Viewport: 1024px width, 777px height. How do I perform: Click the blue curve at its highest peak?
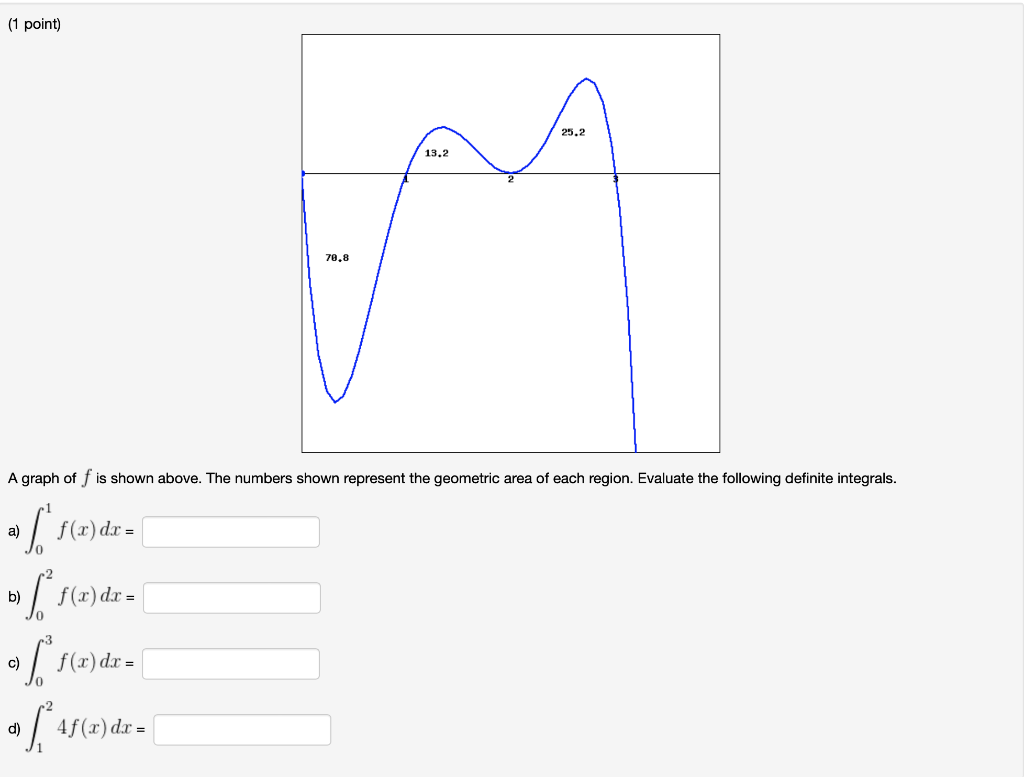(x=587, y=78)
